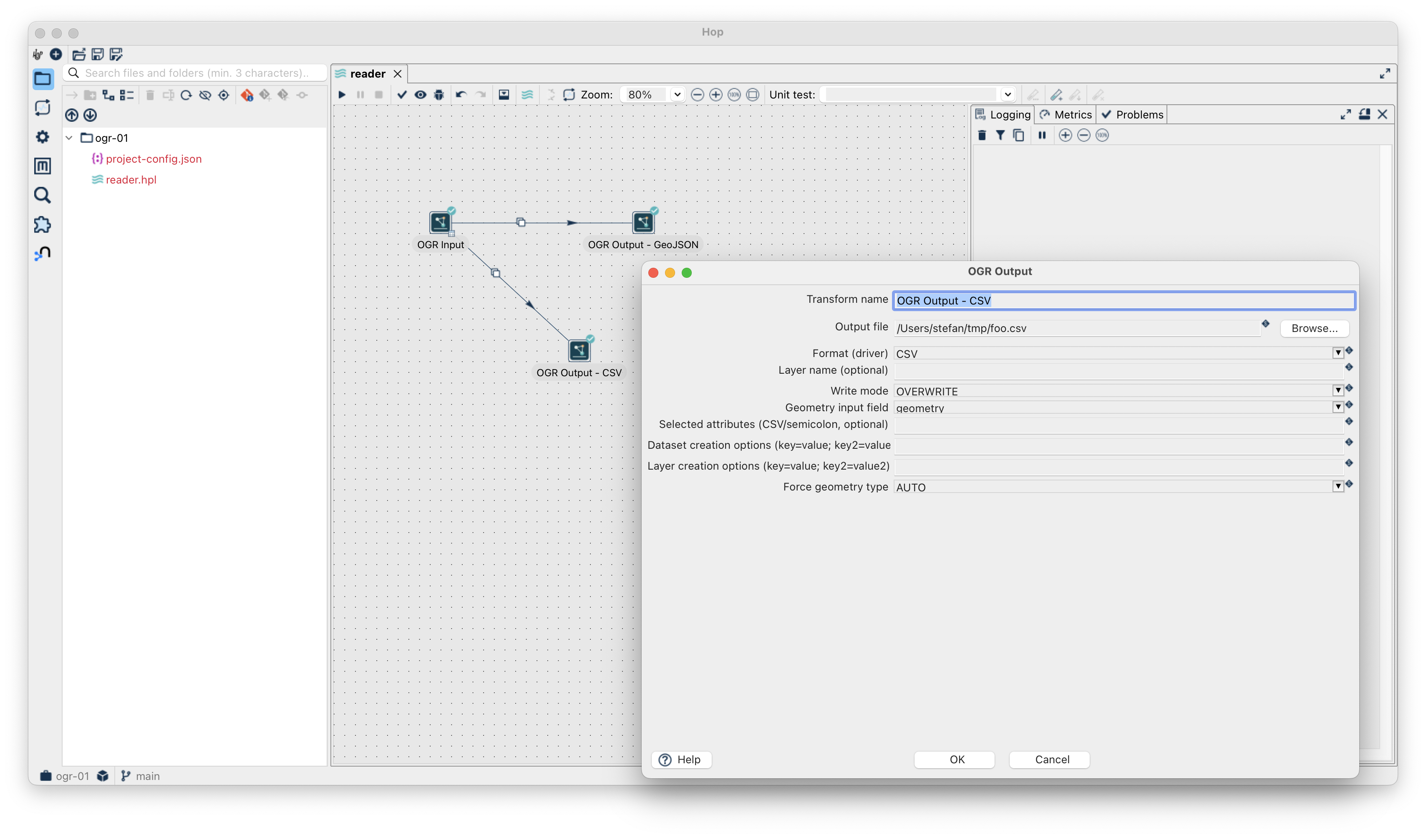Click the Browse... button

tap(1314, 328)
